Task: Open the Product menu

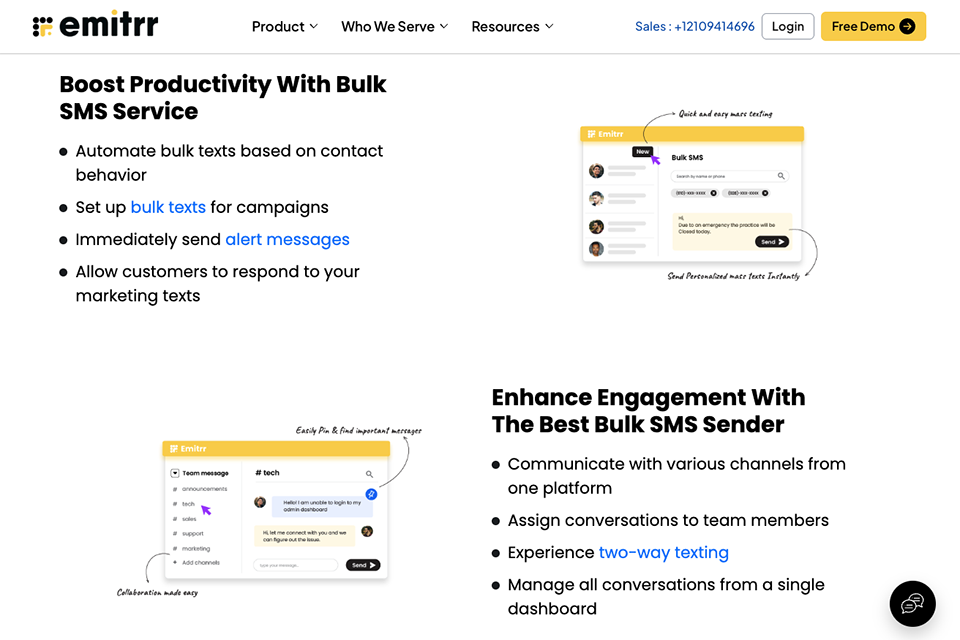Action: click(285, 26)
